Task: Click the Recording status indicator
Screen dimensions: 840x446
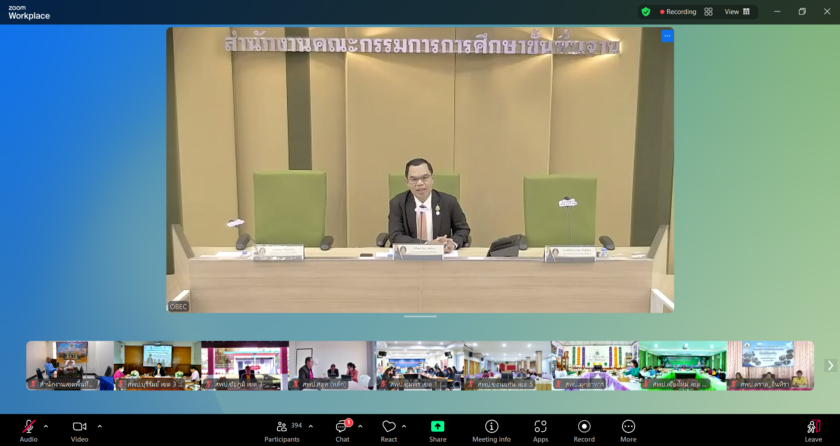Action: [678, 12]
